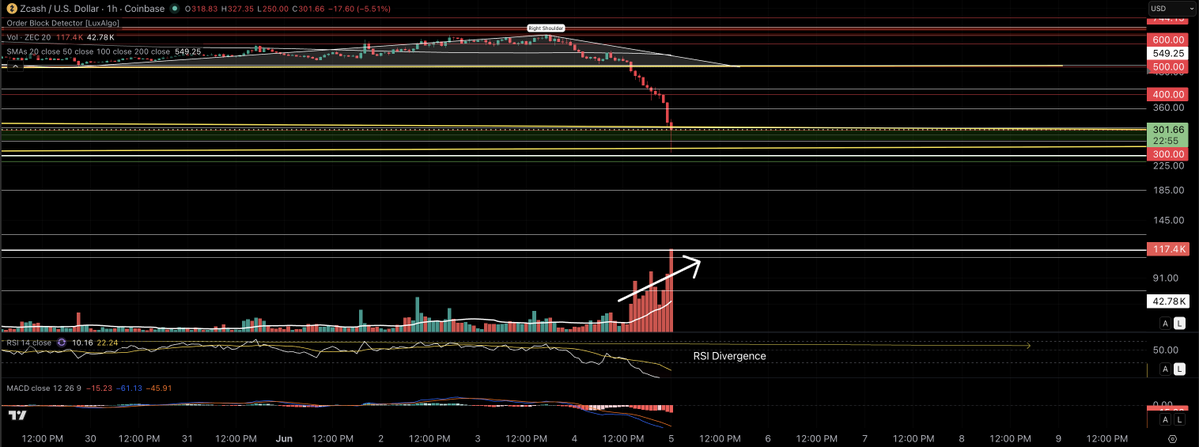Toggle log scale L in MACD pane
Viewport: 1199px width, 447px height.
[x=1180, y=419]
